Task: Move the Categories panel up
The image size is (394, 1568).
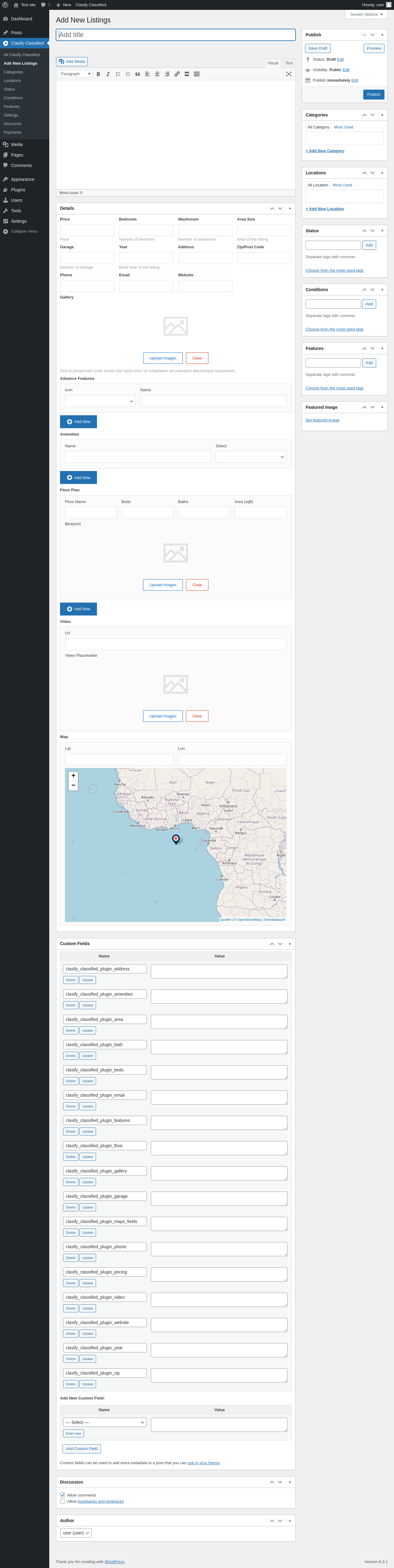Action: coord(364,115)
